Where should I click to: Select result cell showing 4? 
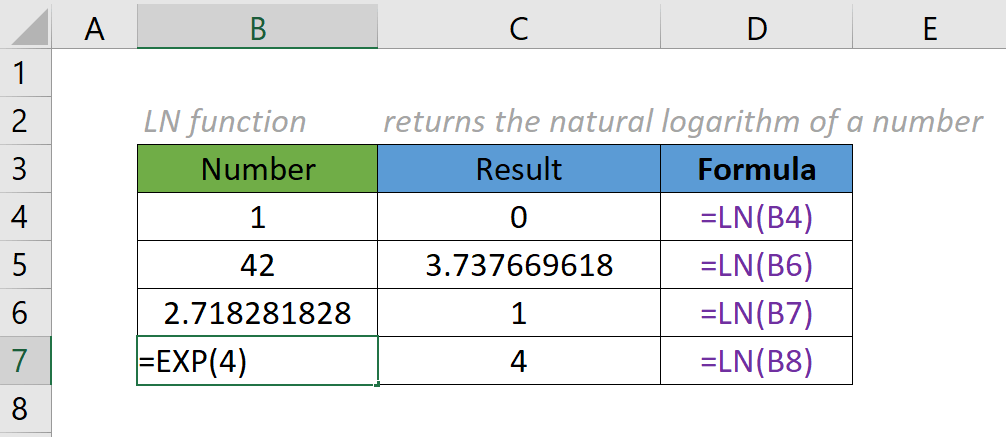(x=518, y=361)
